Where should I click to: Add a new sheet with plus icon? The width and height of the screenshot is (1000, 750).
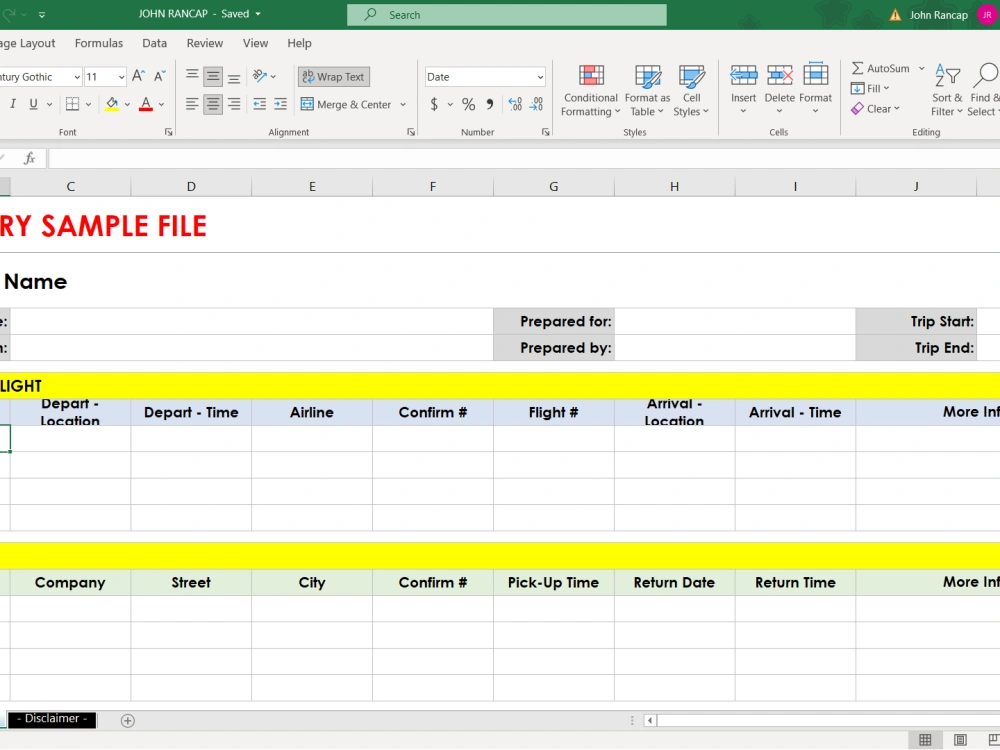[128, 721]
